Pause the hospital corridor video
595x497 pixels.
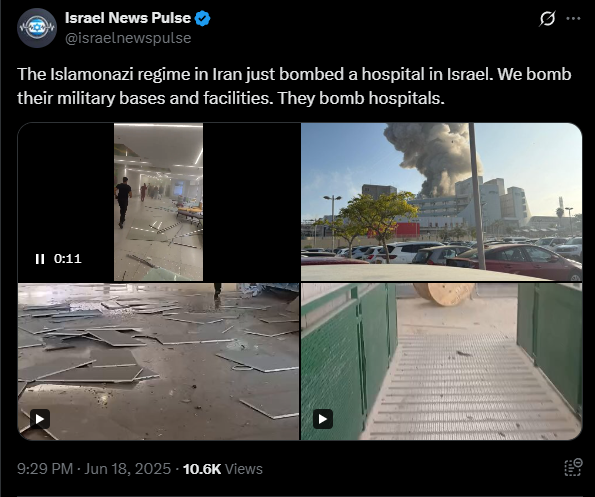click(x=40, y=259)
